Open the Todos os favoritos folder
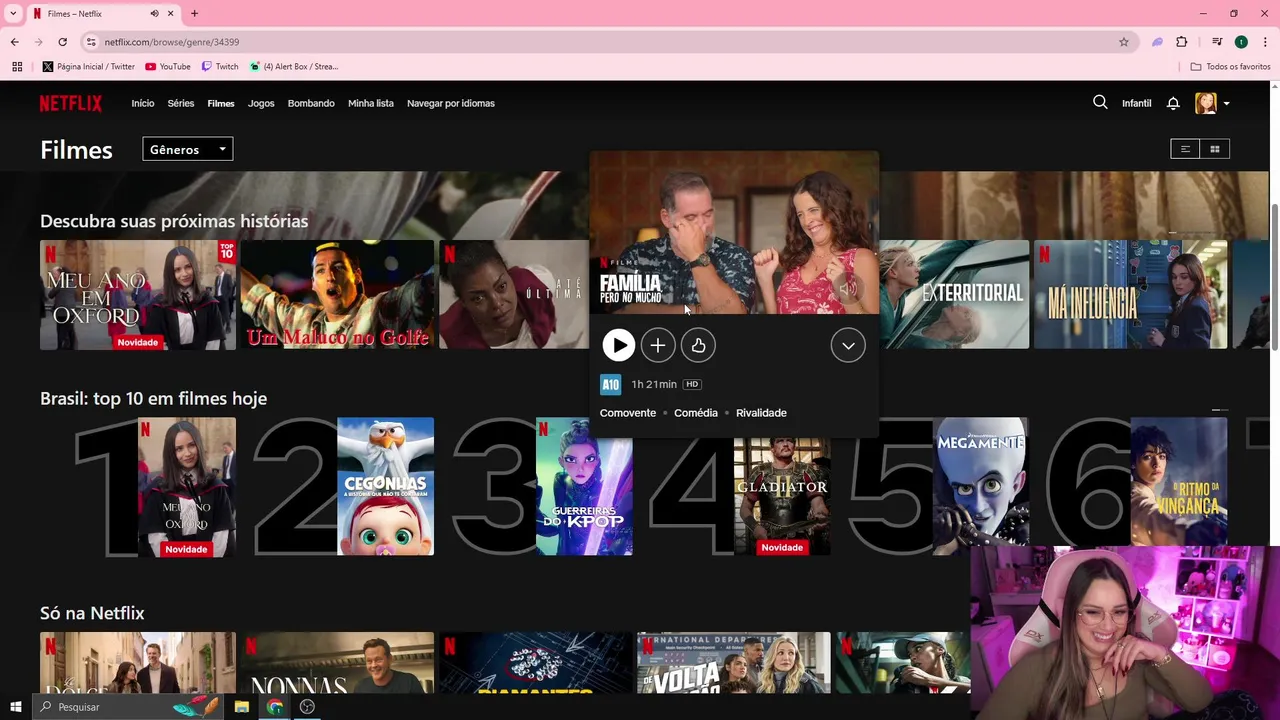1280x720 pixels. [1230, 67]
